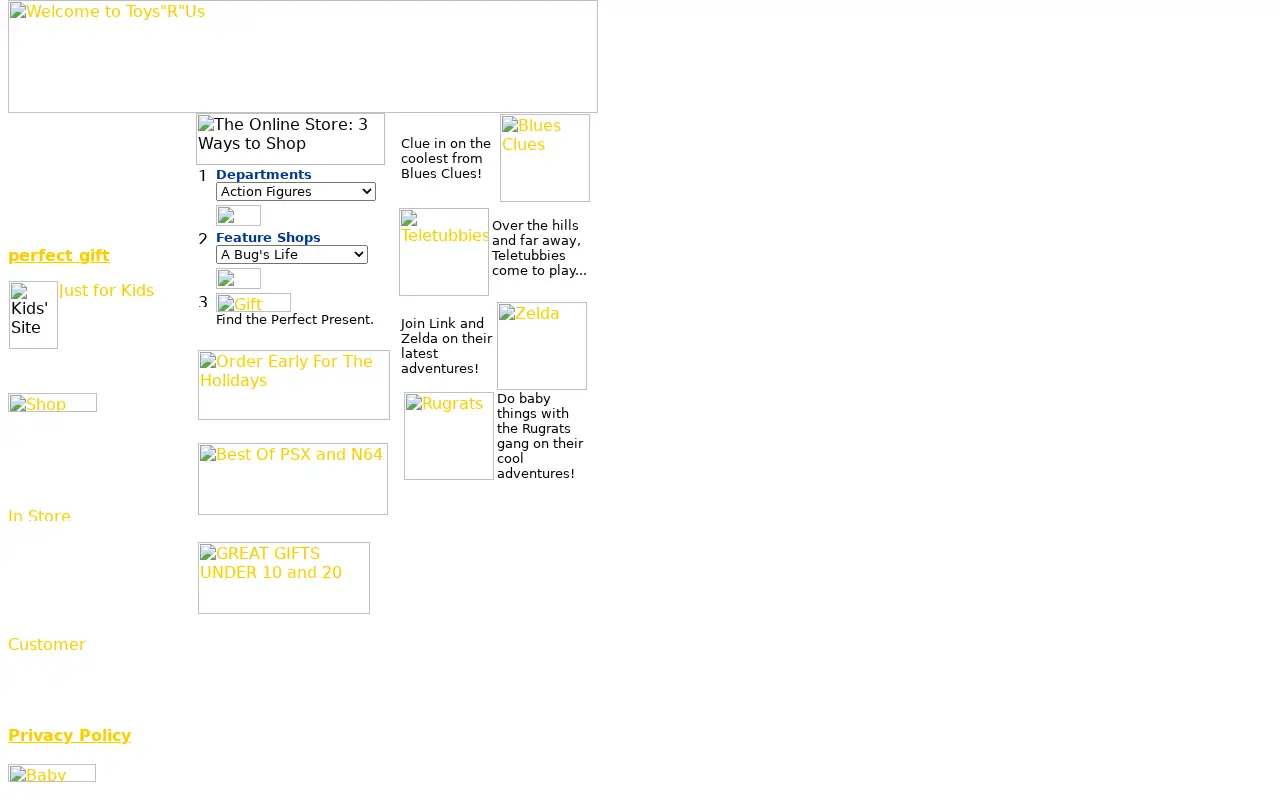The width and height of the screenshot is (1280, 800).
Task: Expand the Departments dropdown showing Action Figures
Action: point(296,191)
